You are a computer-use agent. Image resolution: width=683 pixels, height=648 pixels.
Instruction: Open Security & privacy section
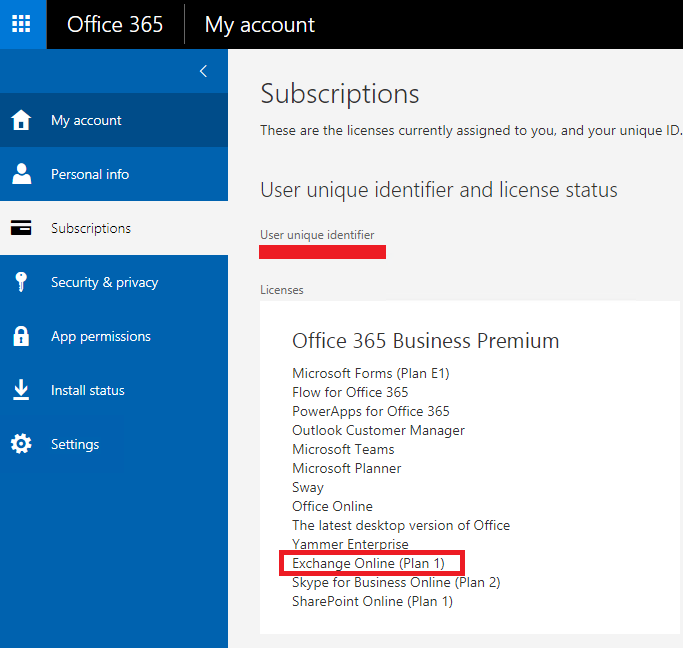pos(114,282)
